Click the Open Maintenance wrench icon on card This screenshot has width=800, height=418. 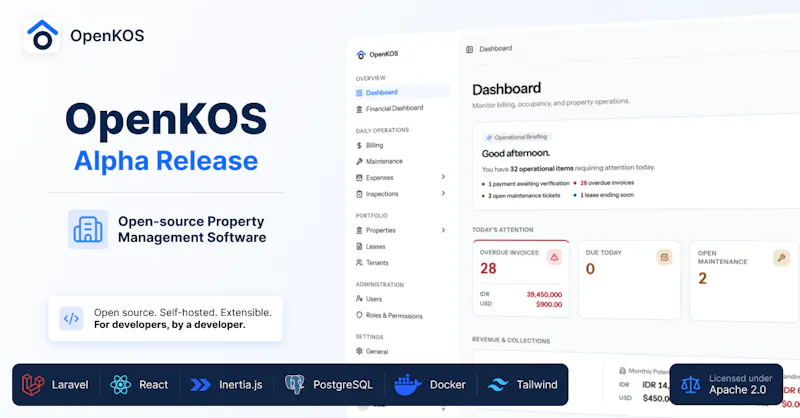(x=781, y=258)
